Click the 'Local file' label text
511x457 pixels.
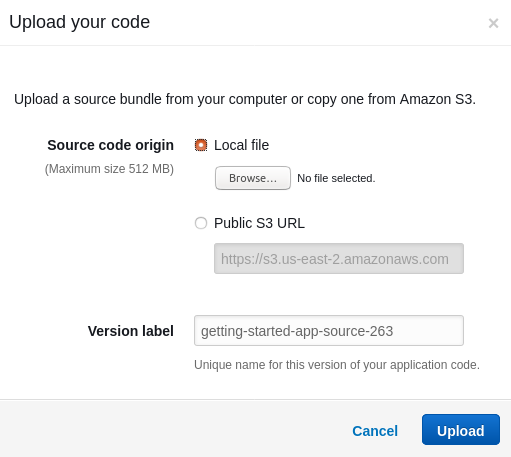241,145
